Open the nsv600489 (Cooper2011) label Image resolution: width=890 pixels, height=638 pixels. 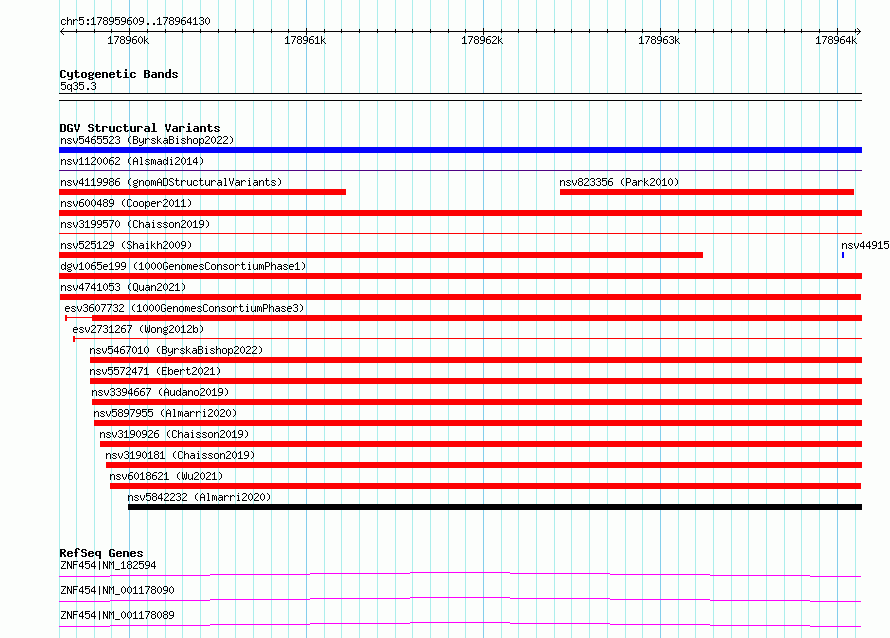point(126,203)
